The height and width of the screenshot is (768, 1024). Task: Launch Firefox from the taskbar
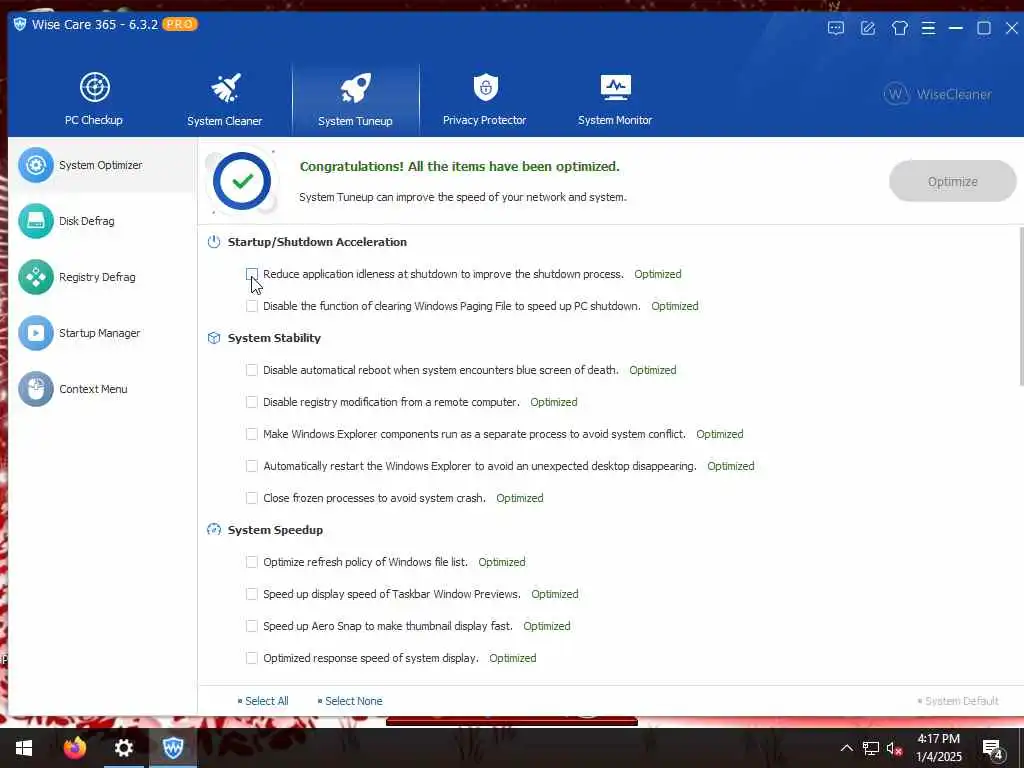(x=74, y=747)
